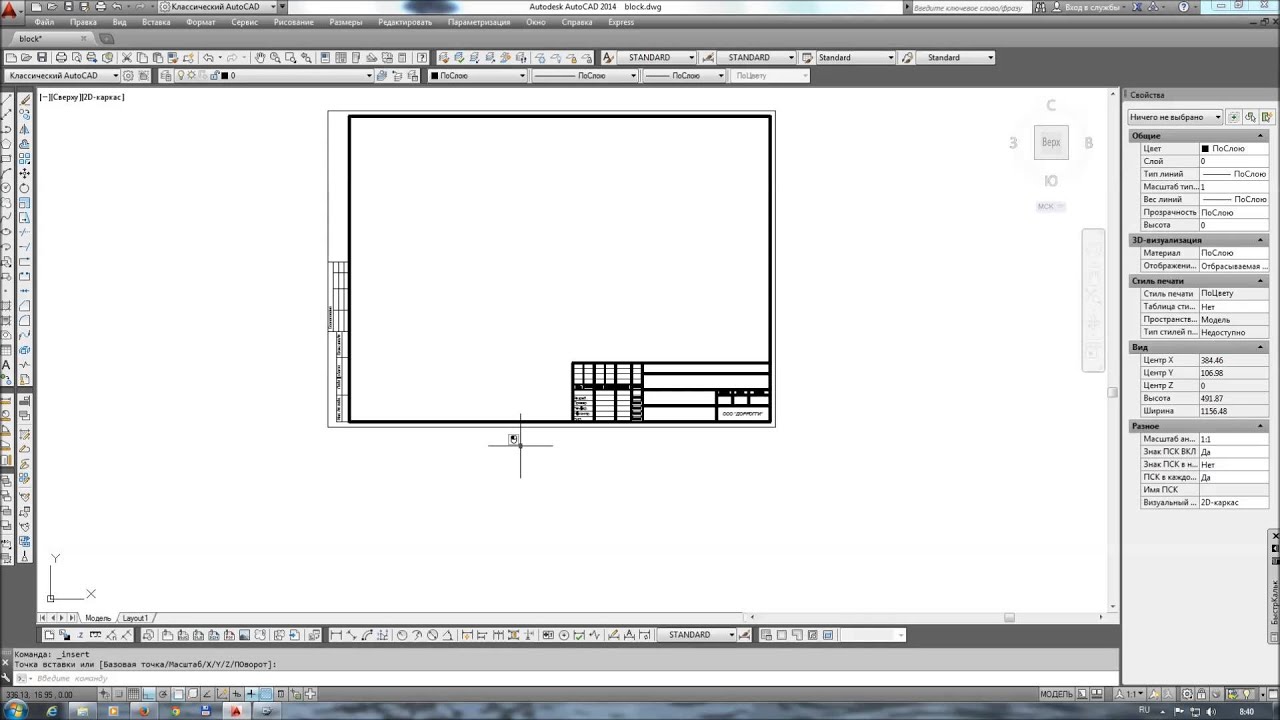Click the Quick View Layouts status bar icon

pos(1082,694)
